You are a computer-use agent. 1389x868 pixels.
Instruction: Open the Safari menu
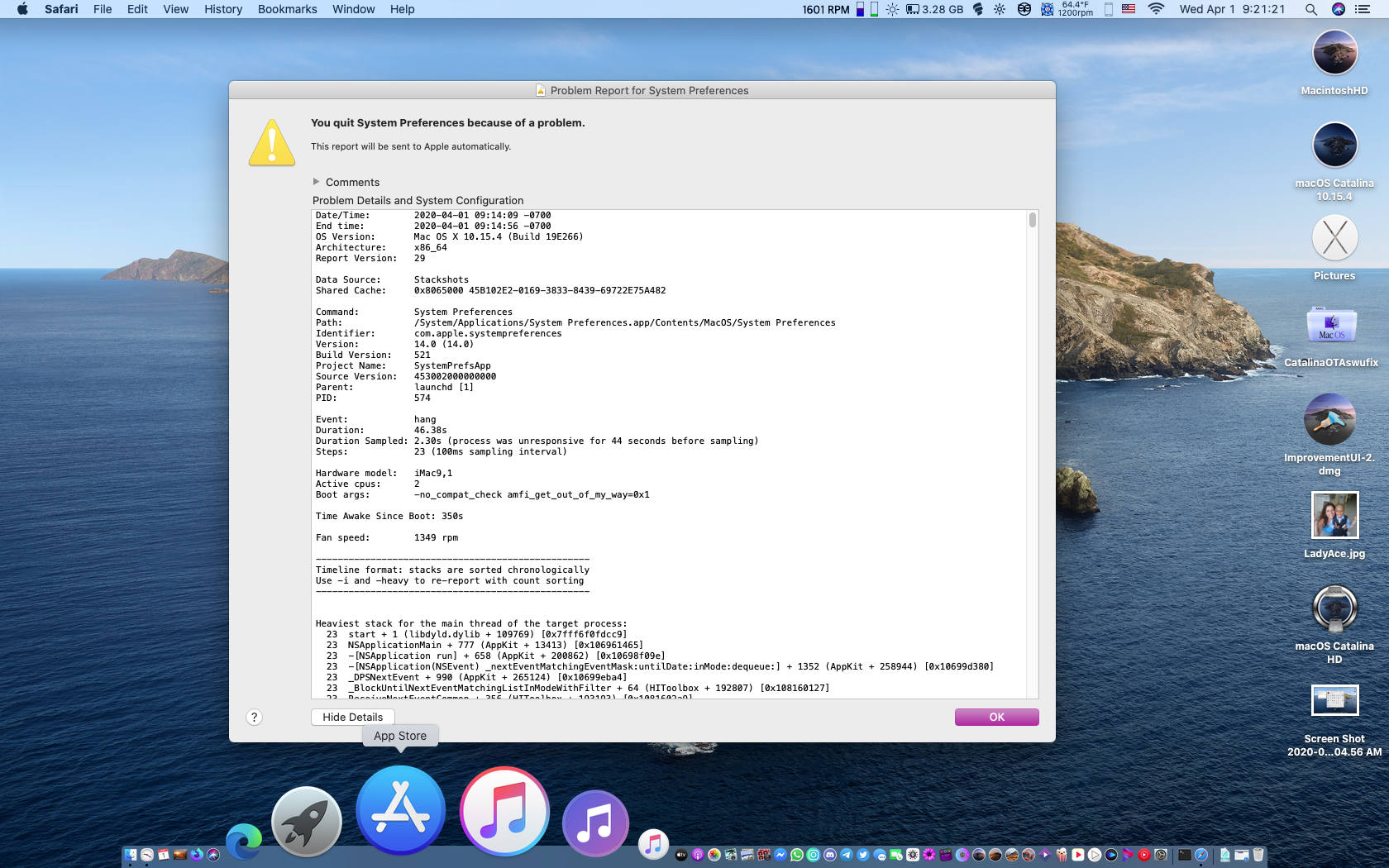point(61,9)
